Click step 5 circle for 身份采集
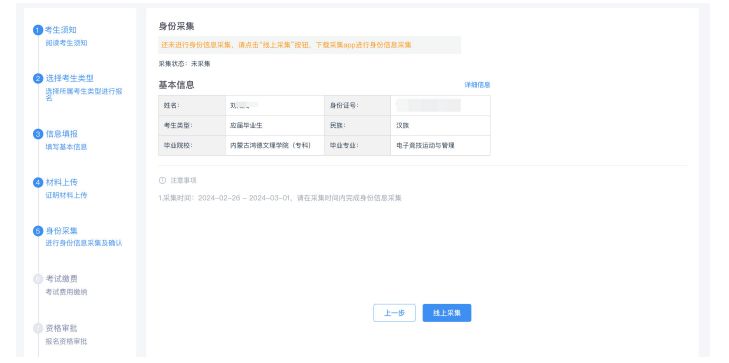729x363 pixels. pos(38,231)
